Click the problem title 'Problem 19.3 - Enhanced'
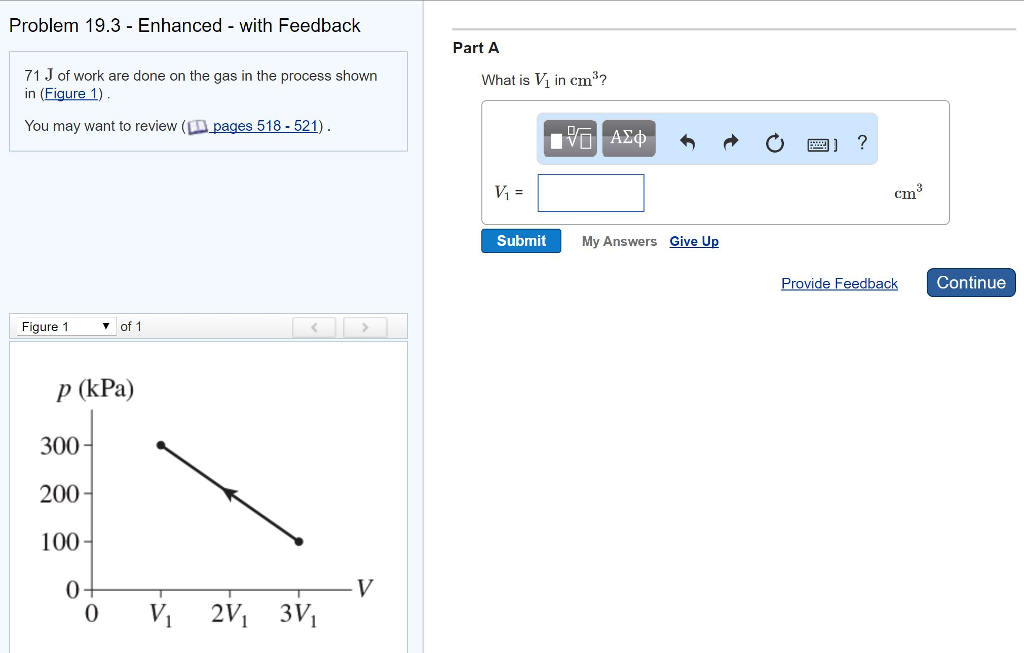This screenshot has width=1024, height=653. click(184, 25)
